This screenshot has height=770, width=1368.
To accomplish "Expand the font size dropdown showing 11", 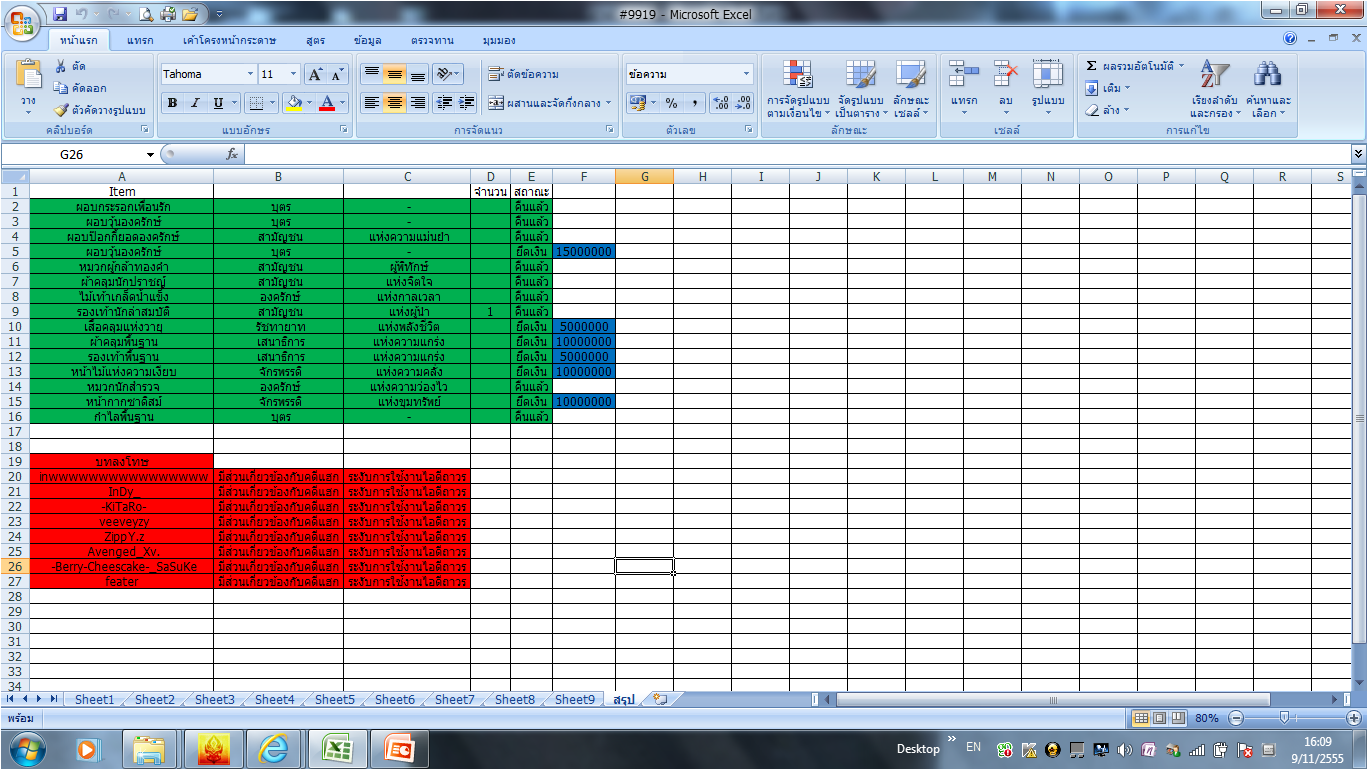I will pos(293,74).
